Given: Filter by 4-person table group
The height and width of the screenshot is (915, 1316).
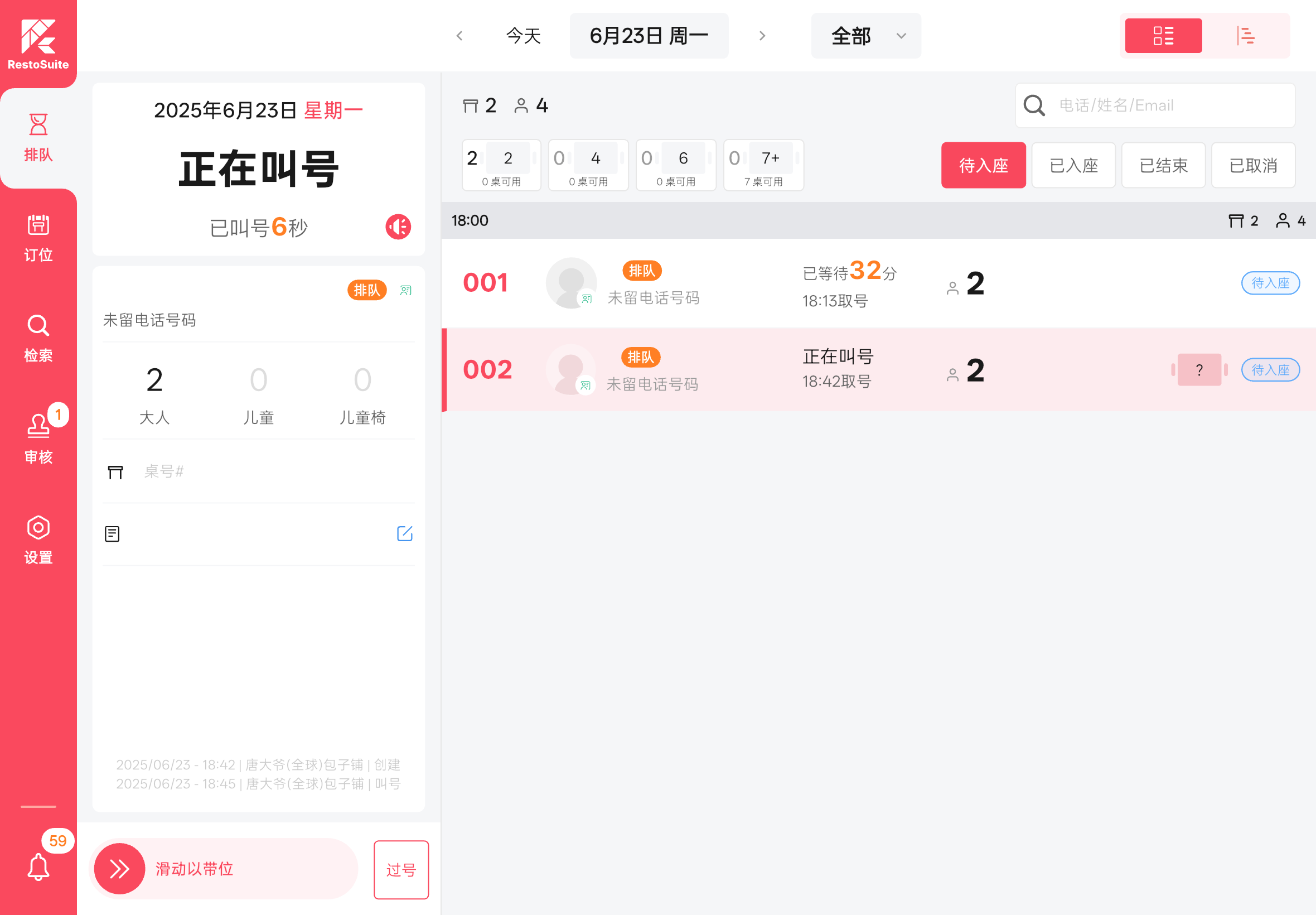Looking at the screenshot, I should point(588,165).
